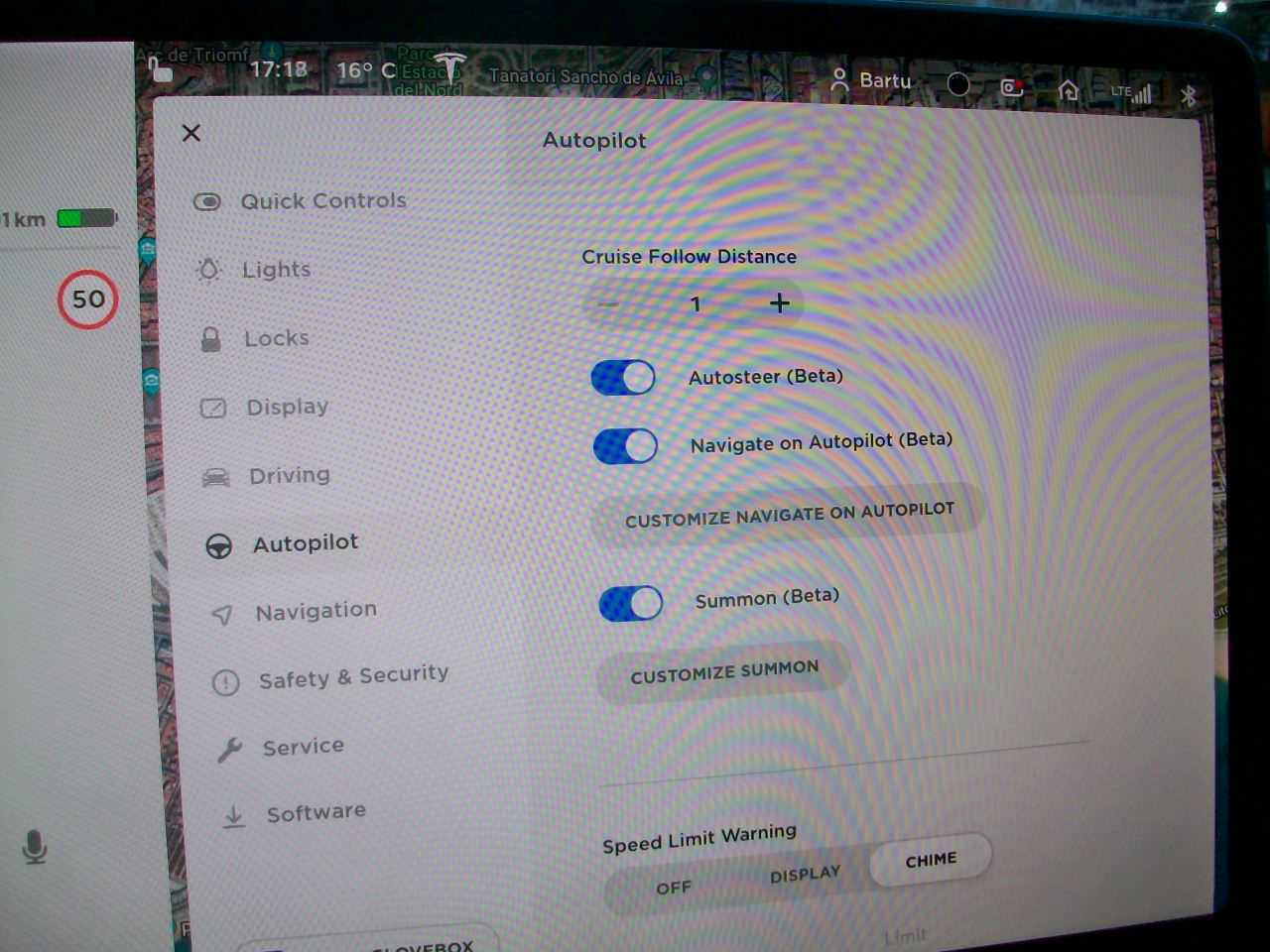Close the Autopilot settings panel with X
This screenshot has width=1270, height=952.
pos(191,133)
